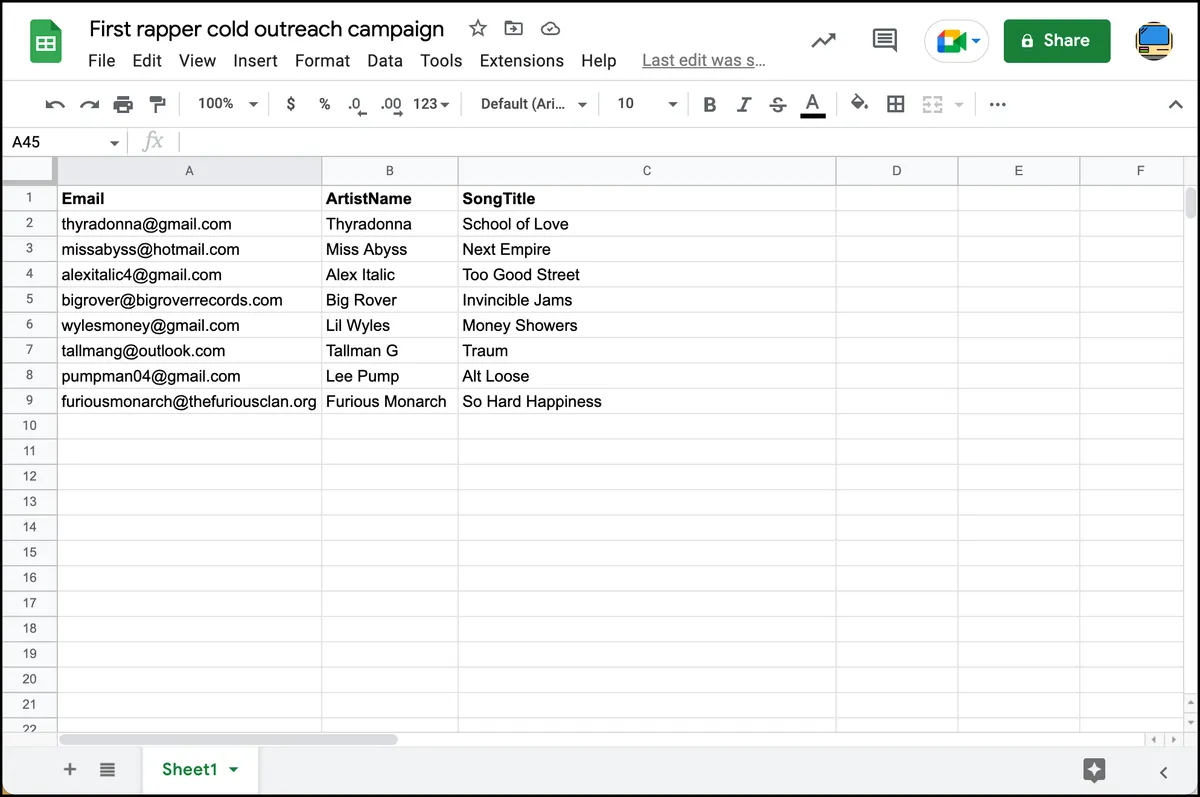This screenshot has width=1200, height=797.
Task: Format as percent
Action: 324,104
